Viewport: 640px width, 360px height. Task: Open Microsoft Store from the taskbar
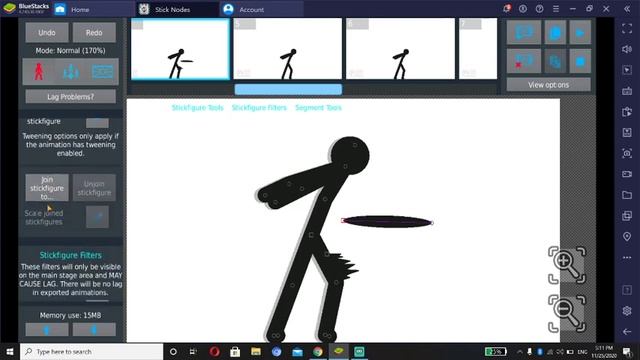(x=235, y=351)
